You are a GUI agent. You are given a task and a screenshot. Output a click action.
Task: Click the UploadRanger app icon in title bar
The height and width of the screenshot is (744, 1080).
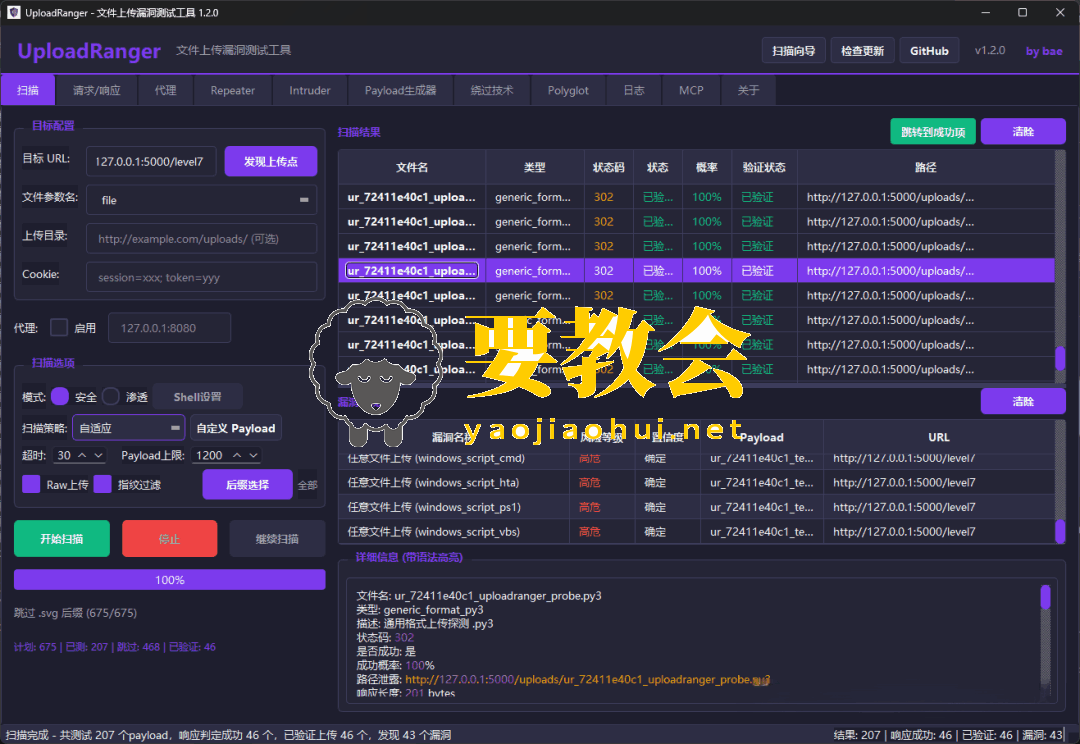point(13,12)
